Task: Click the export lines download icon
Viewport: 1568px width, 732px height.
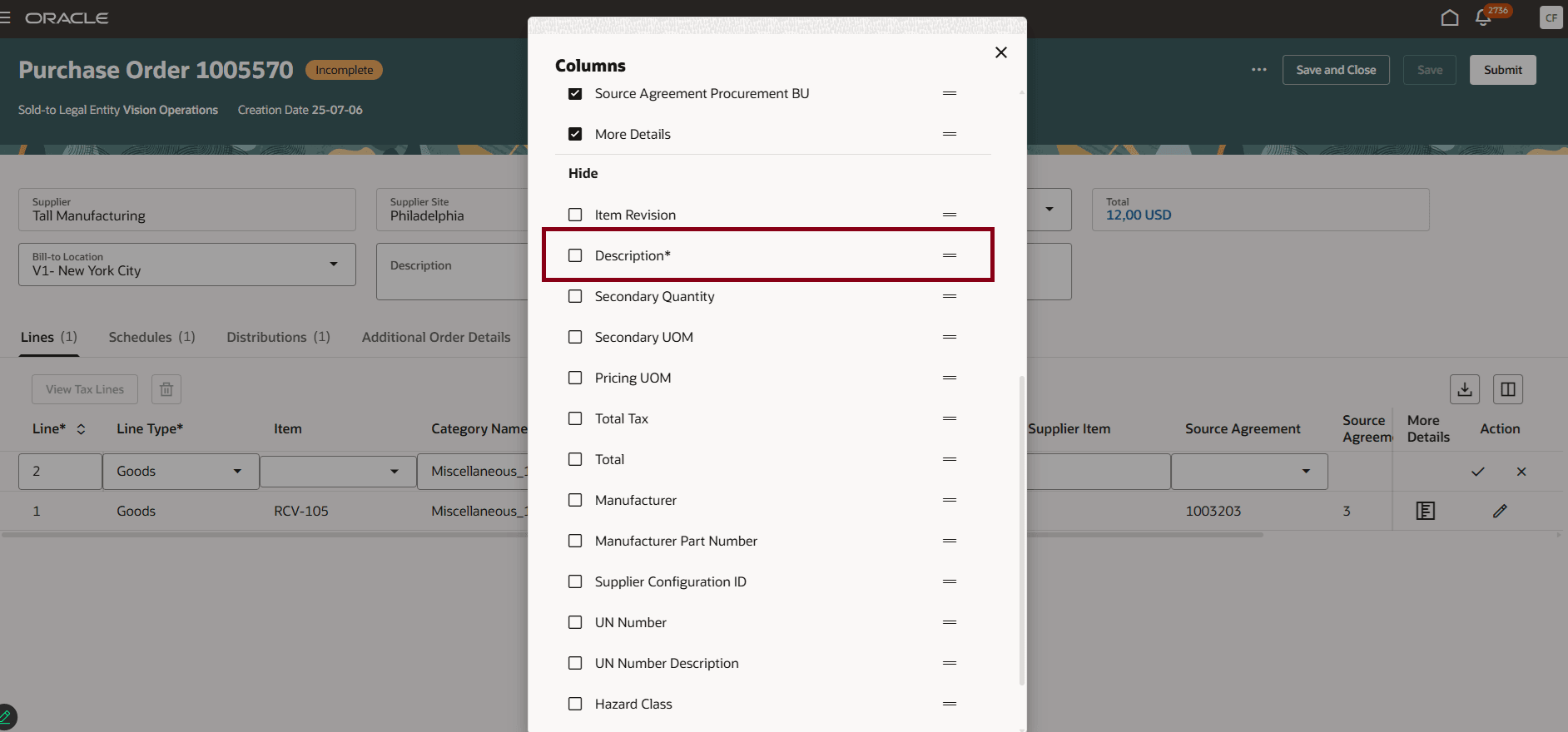Action: 1465,389
